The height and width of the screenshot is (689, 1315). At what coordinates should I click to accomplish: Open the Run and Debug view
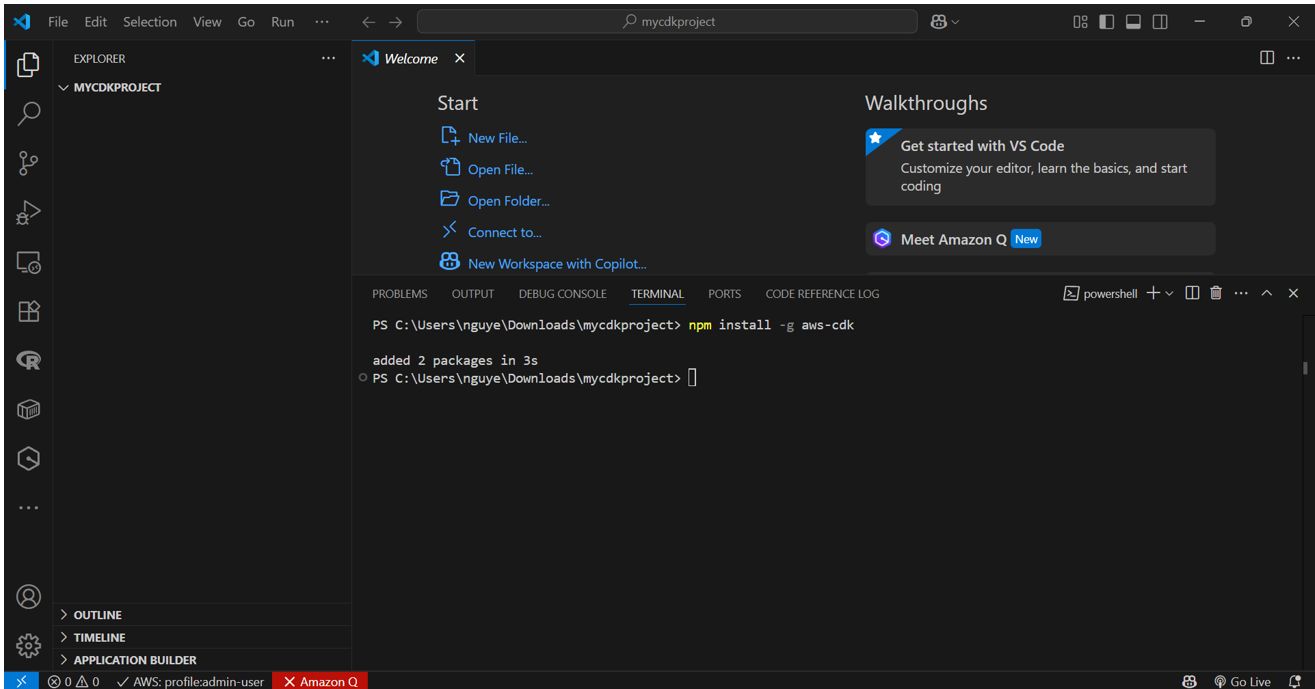28,211
